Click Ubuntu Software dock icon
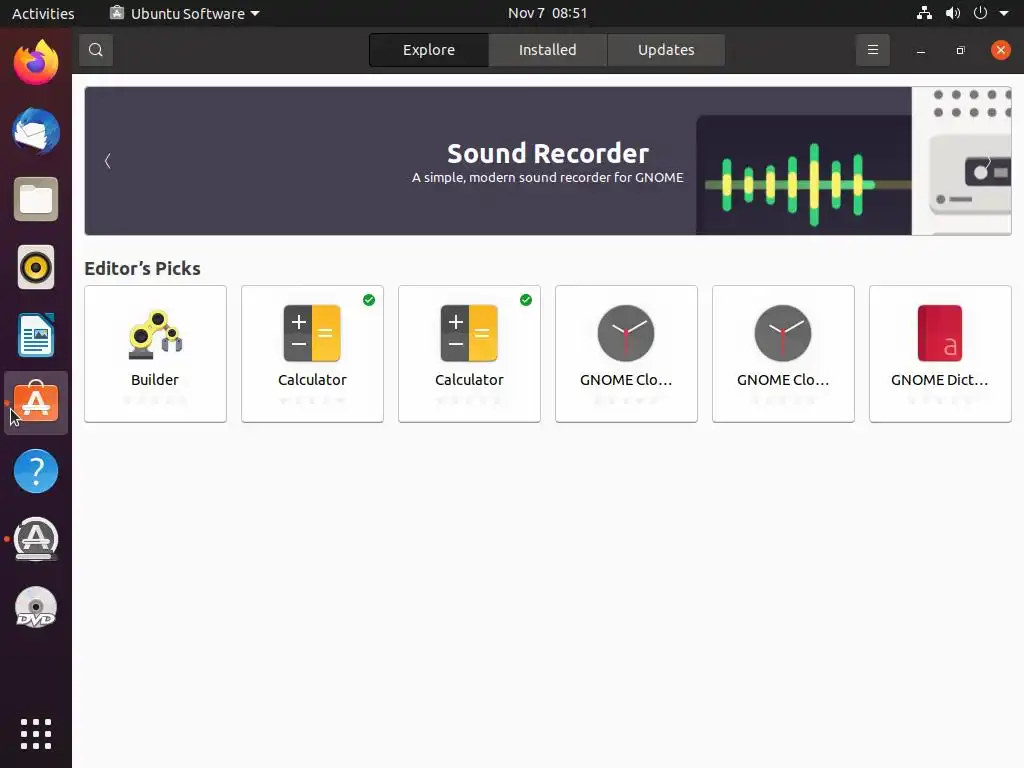Viewport: 1024px width, 768px height. pyautogui.click(x=36, y=403)
